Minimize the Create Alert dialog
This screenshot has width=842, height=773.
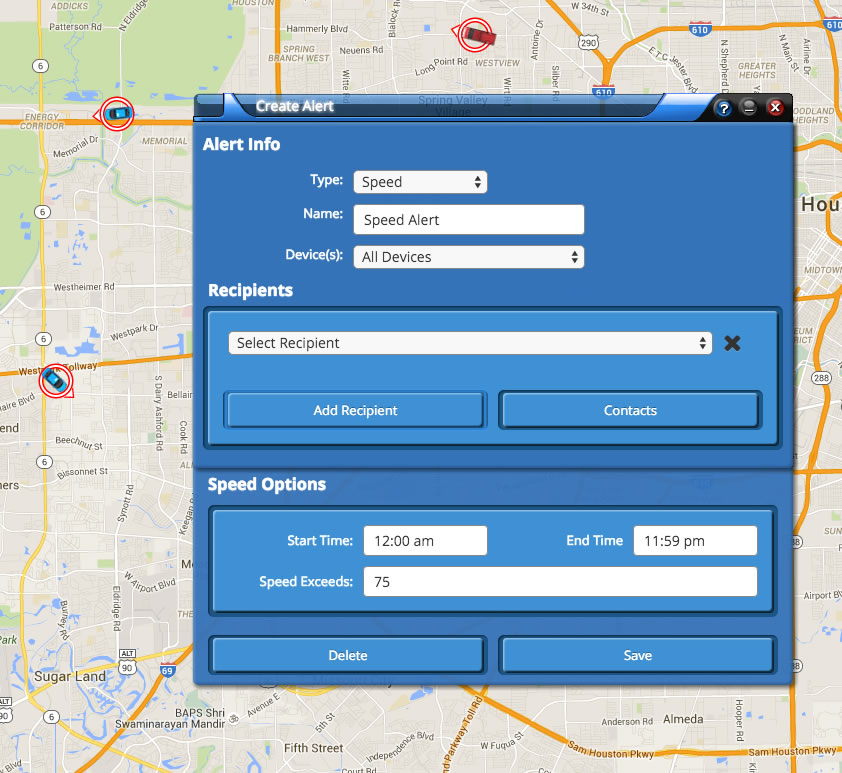(x=749, y=108)
